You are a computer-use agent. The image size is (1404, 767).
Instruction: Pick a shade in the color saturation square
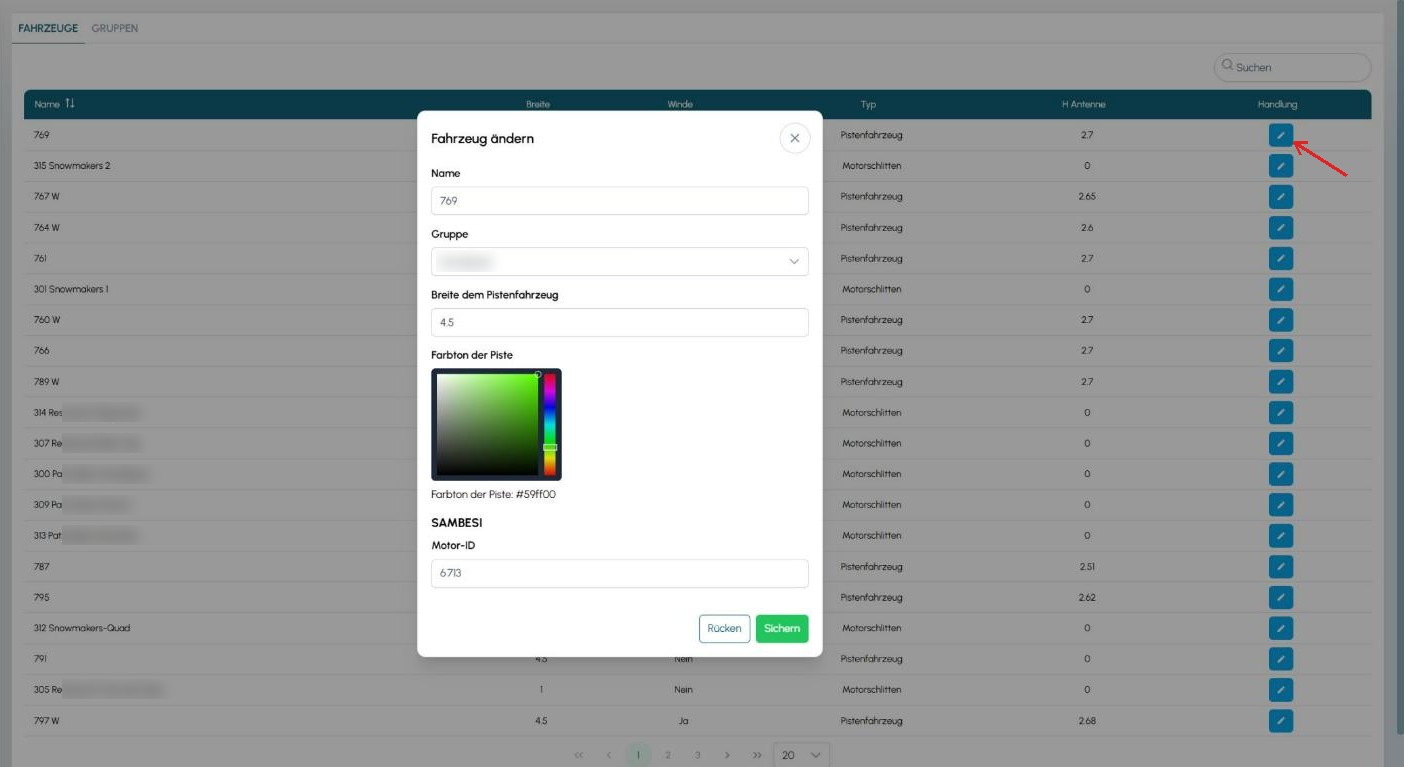coord(488,424)
